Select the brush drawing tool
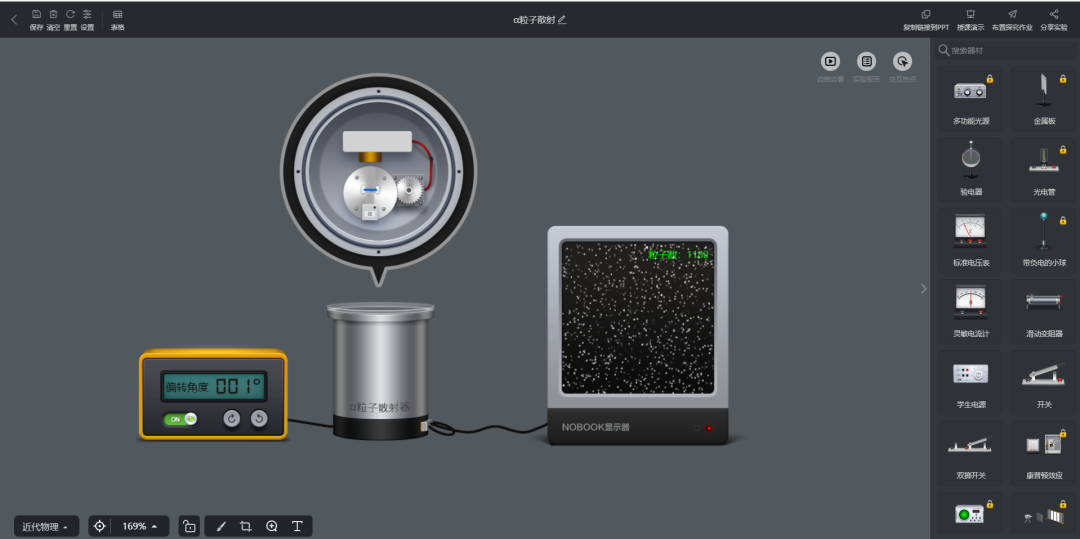This screenshot has height=539, width=1080. tap(221, 526)
